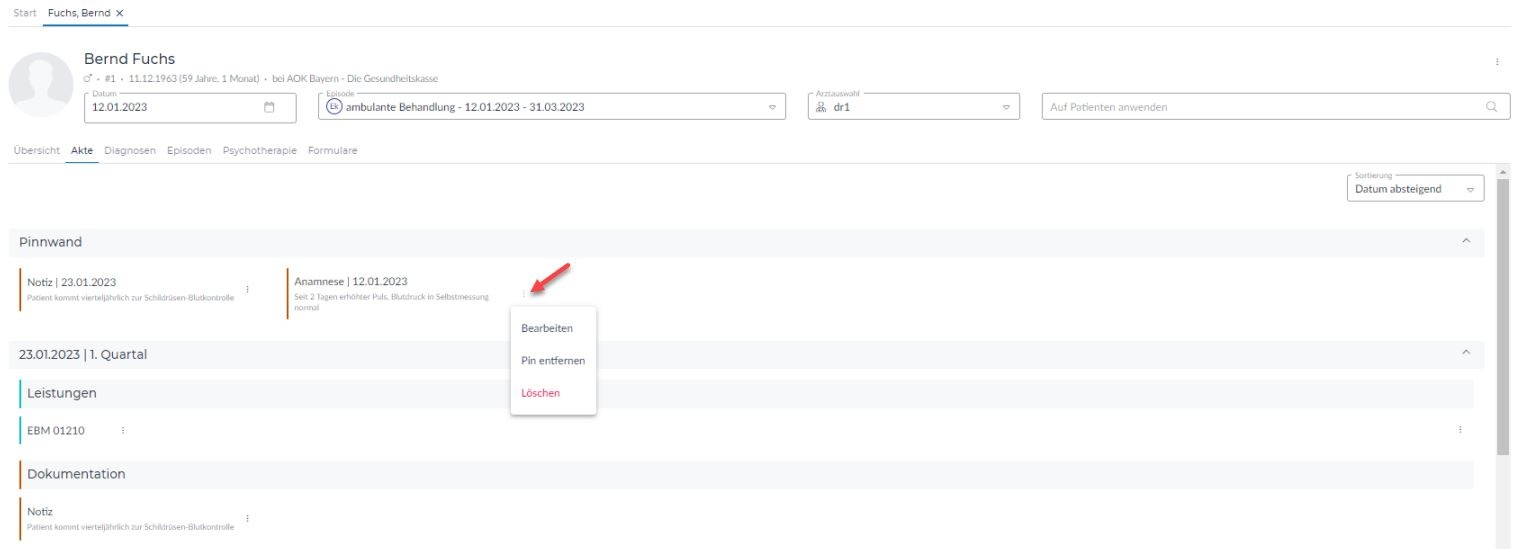
Task: Open patient options three-dot menu at top right
Action: point(1496,62)
